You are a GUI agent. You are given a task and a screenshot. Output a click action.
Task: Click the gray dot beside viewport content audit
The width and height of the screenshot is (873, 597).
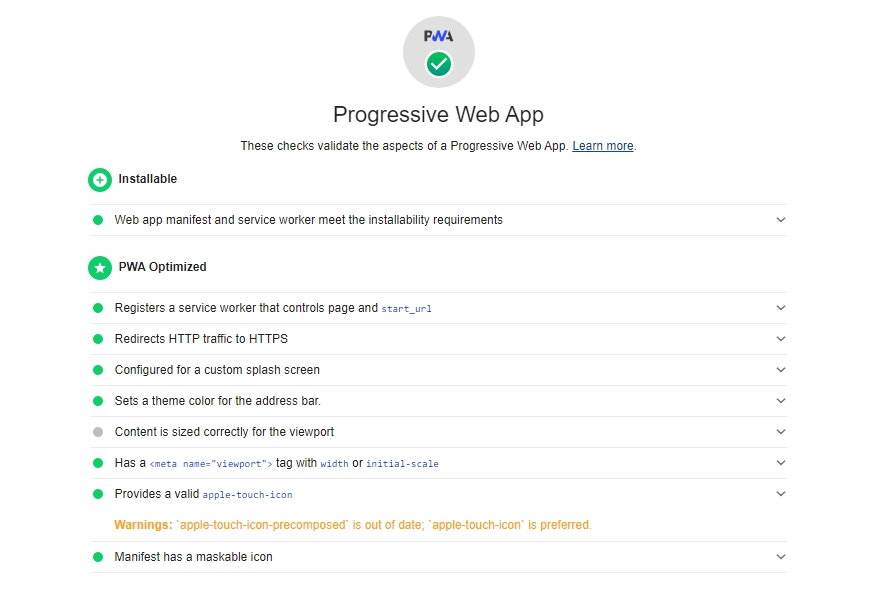point(98,432)
